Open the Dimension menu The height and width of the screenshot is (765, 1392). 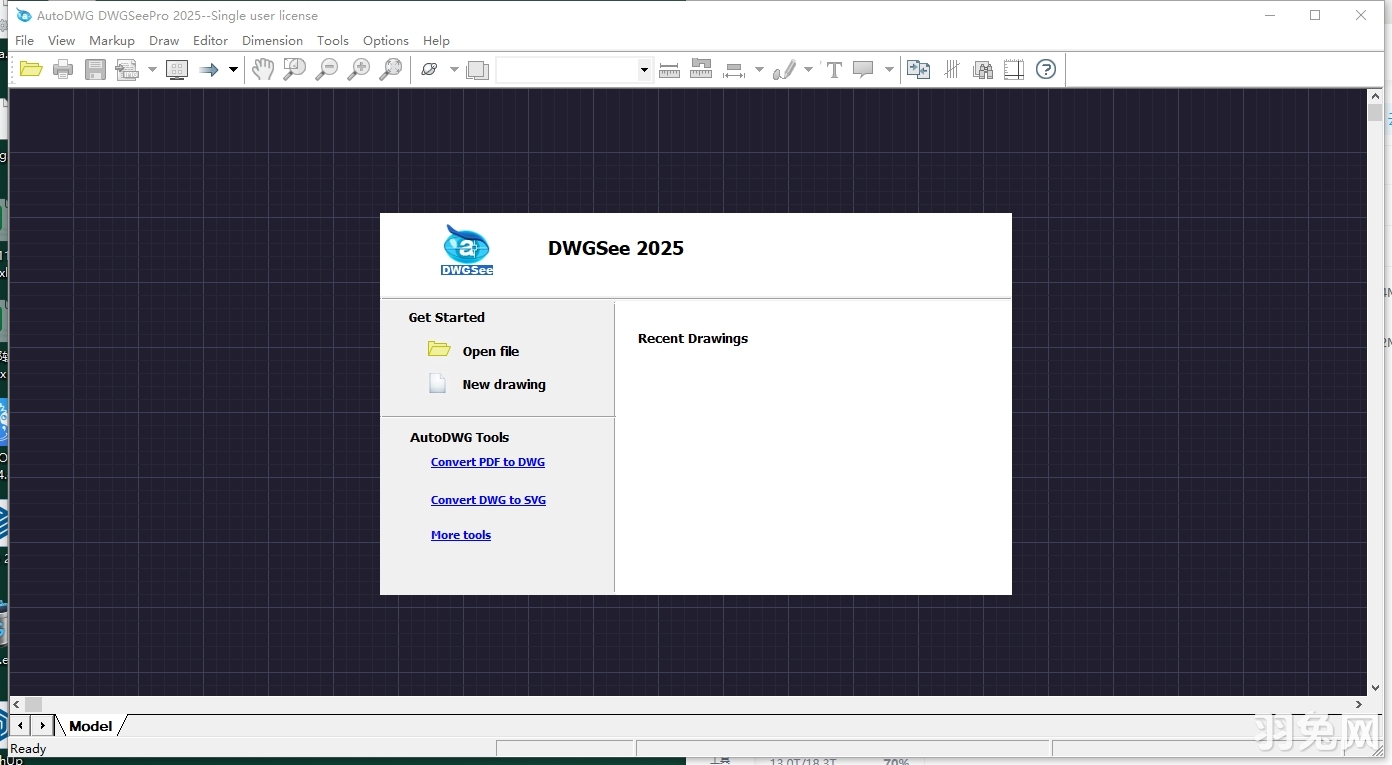tap(272, 40)
